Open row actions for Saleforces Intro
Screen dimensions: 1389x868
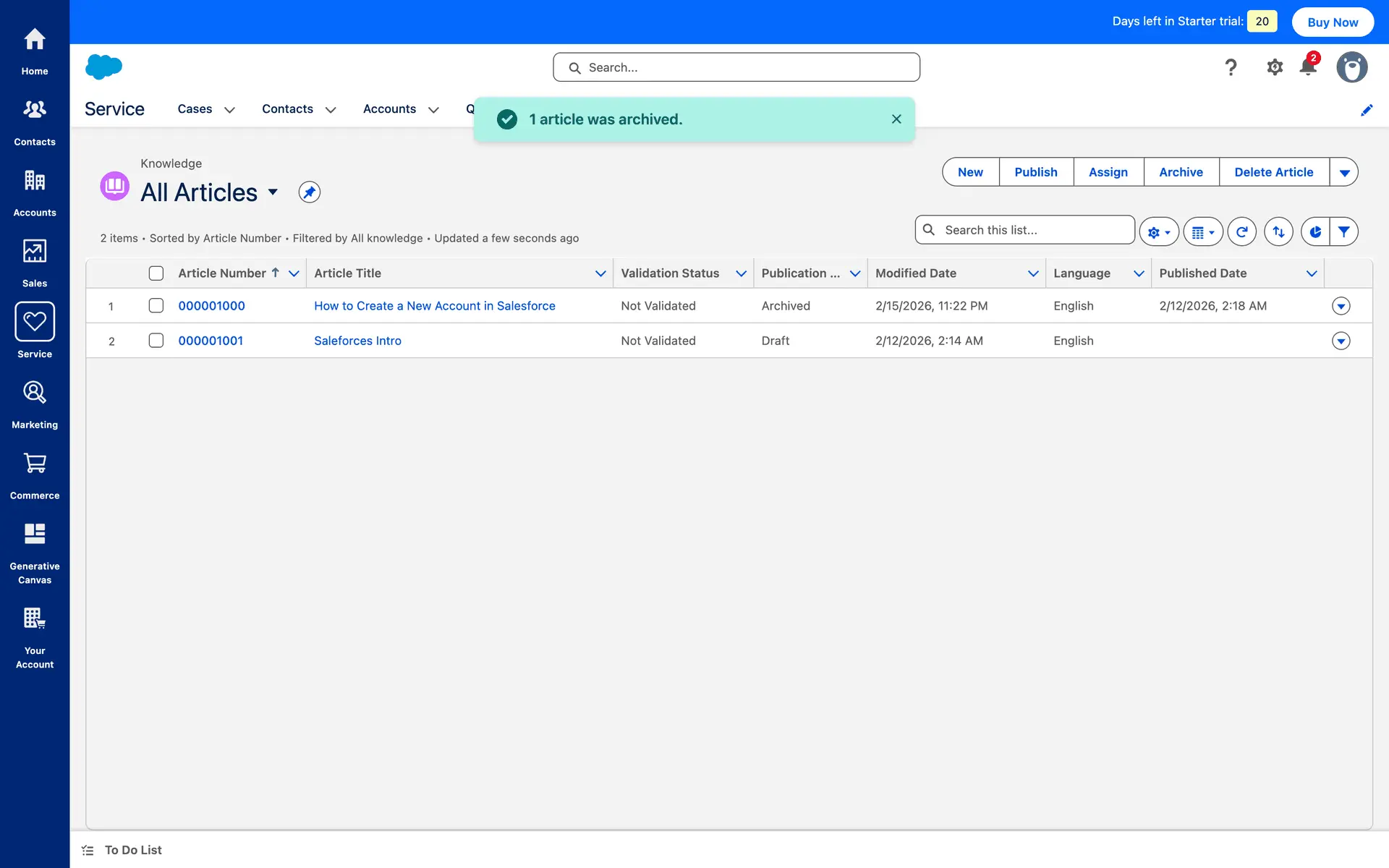(x=1341, y=341)
